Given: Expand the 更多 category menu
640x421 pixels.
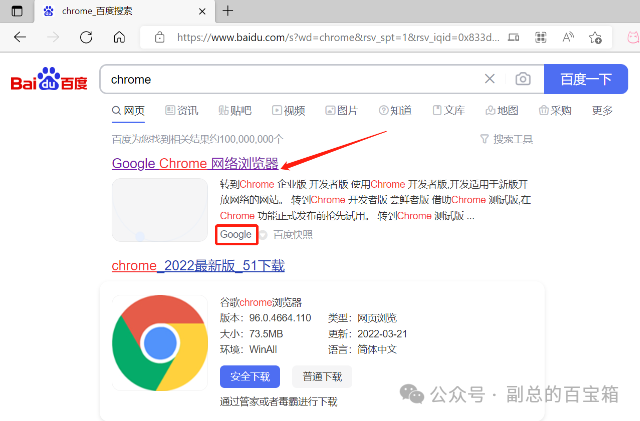Looking at the screenshot, I should 602,110.
